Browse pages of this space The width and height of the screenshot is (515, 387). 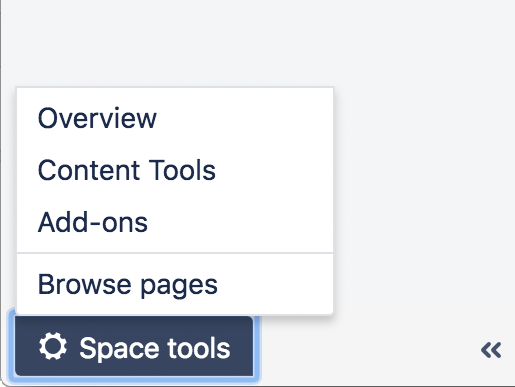(175, 284)
